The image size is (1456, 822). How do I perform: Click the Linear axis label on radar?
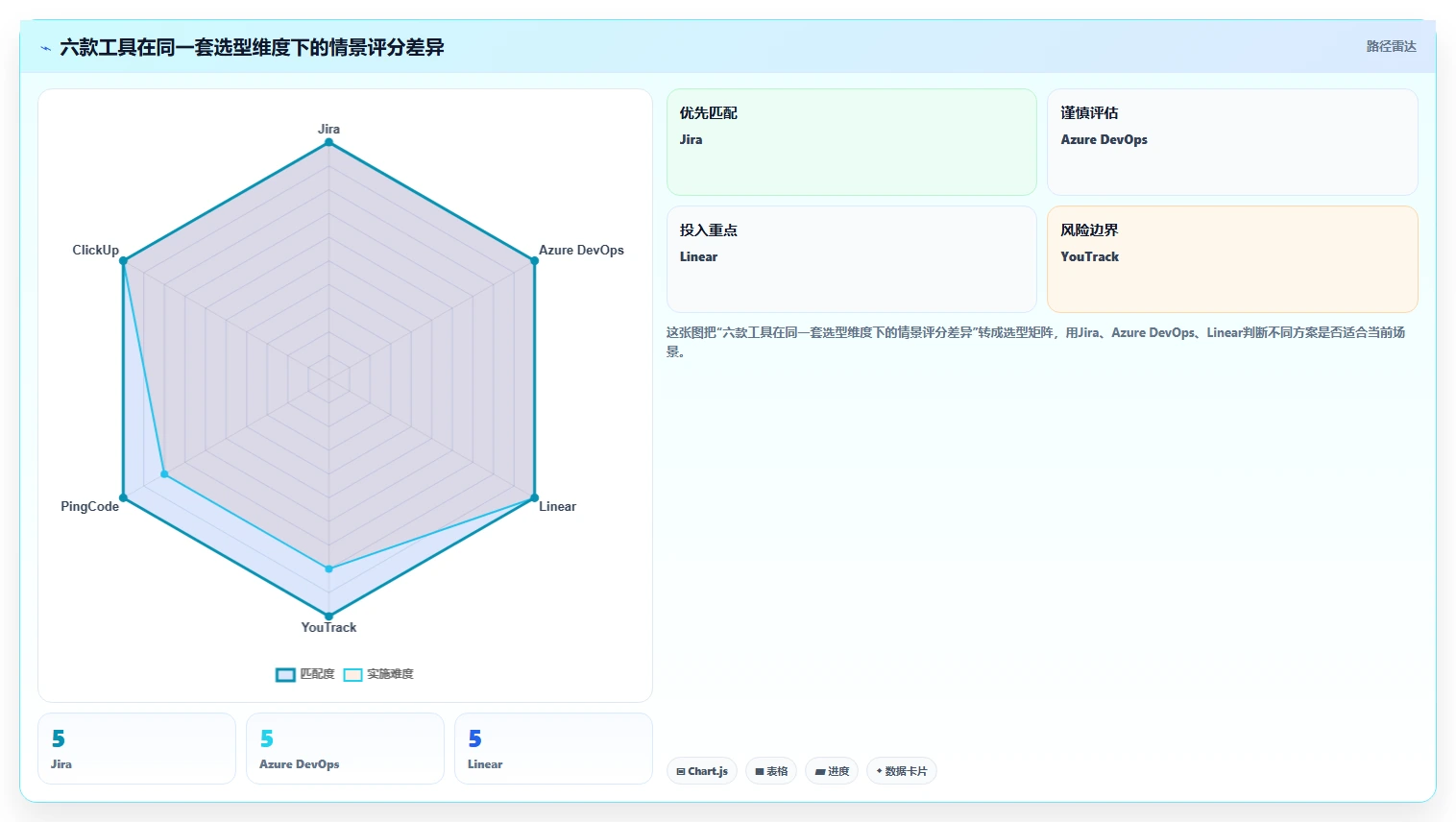click(557, 506)
